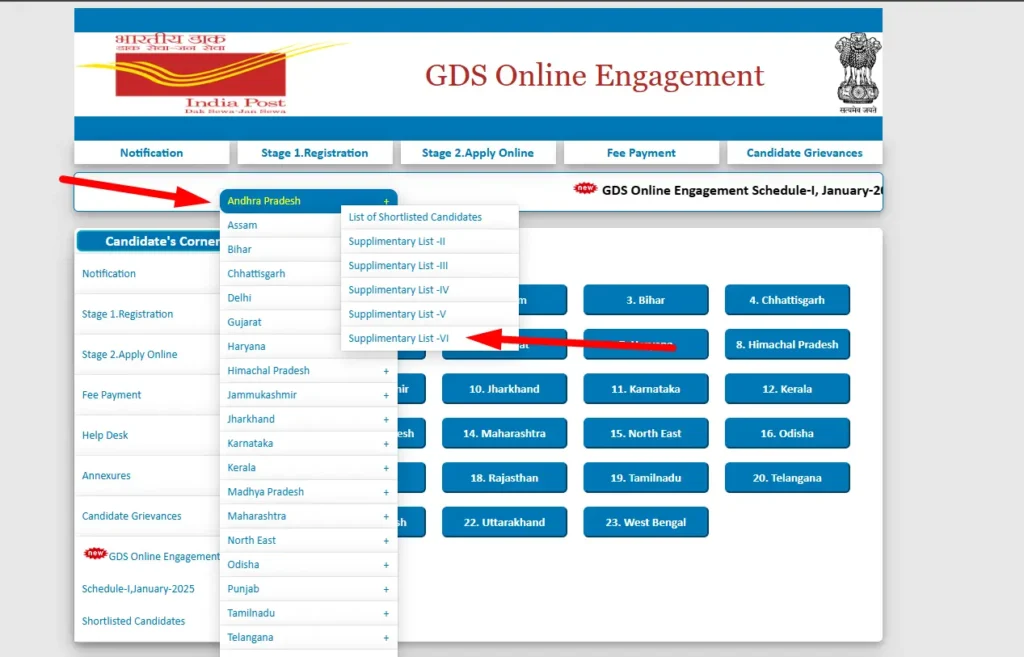This screenshot has width=1024, height=657.
Task: Click the new badge beside GDS Schedule-I
Action: click(x=583, y=187)
